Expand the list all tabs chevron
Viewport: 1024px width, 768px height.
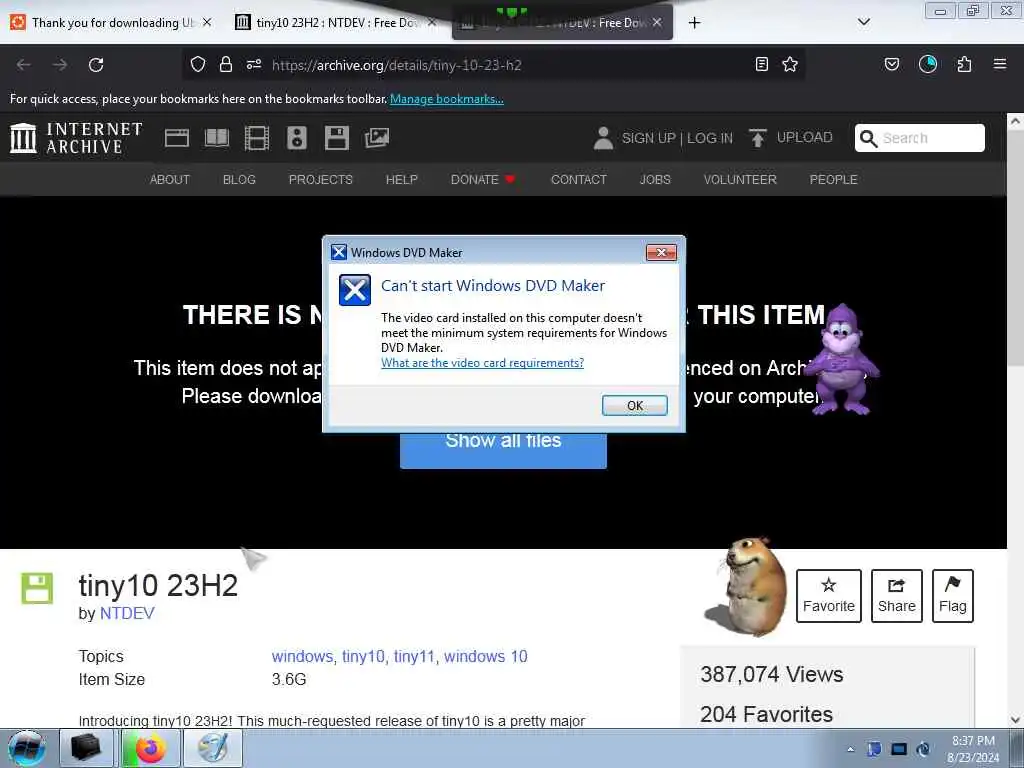864,22
